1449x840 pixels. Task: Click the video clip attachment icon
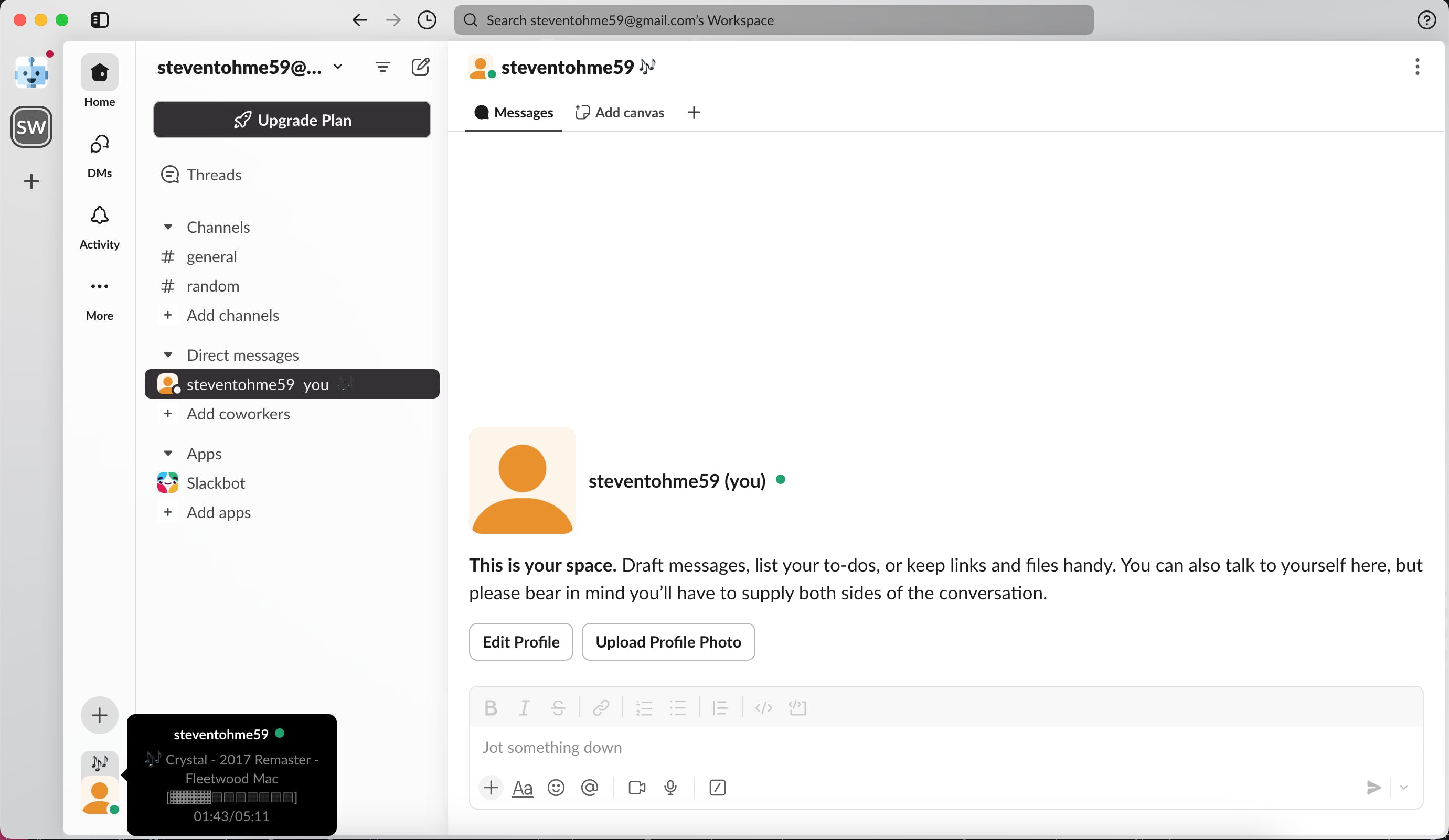click(636, 787)
